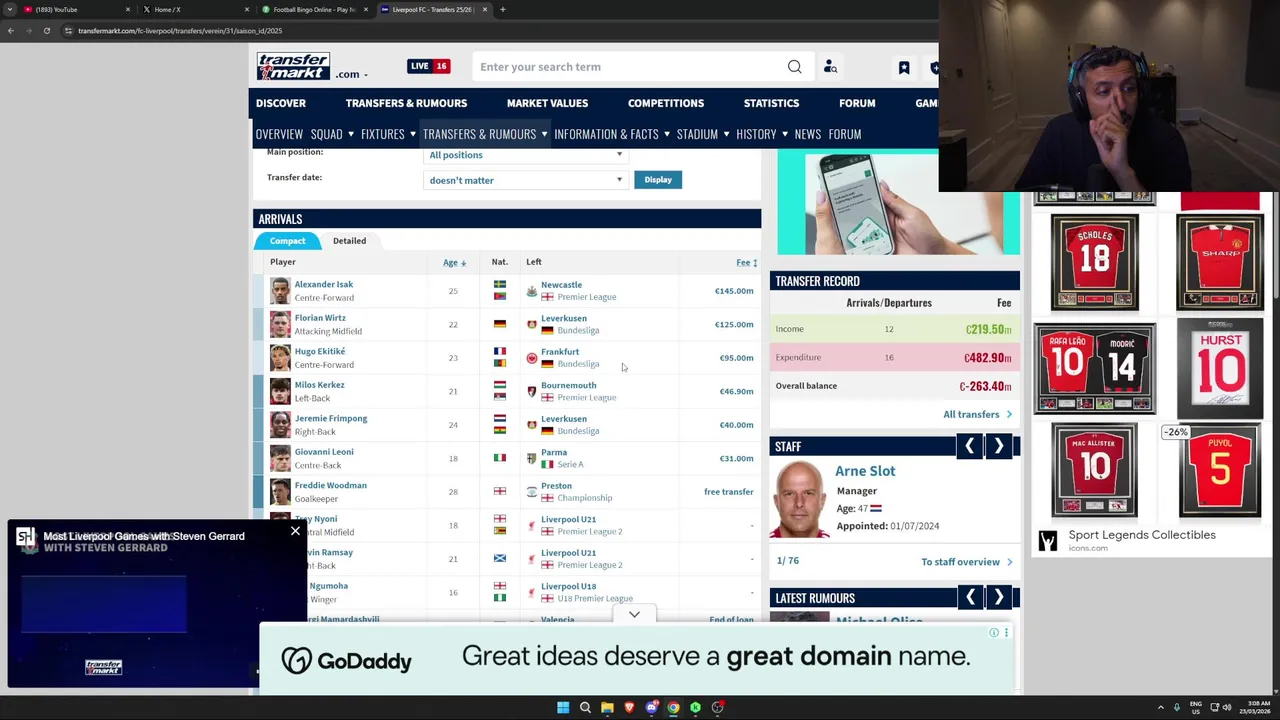This screenshot has width=1280, height=720.
Task: Click the Chrome icon in the taskbar
Action: (x=673, y=707)
